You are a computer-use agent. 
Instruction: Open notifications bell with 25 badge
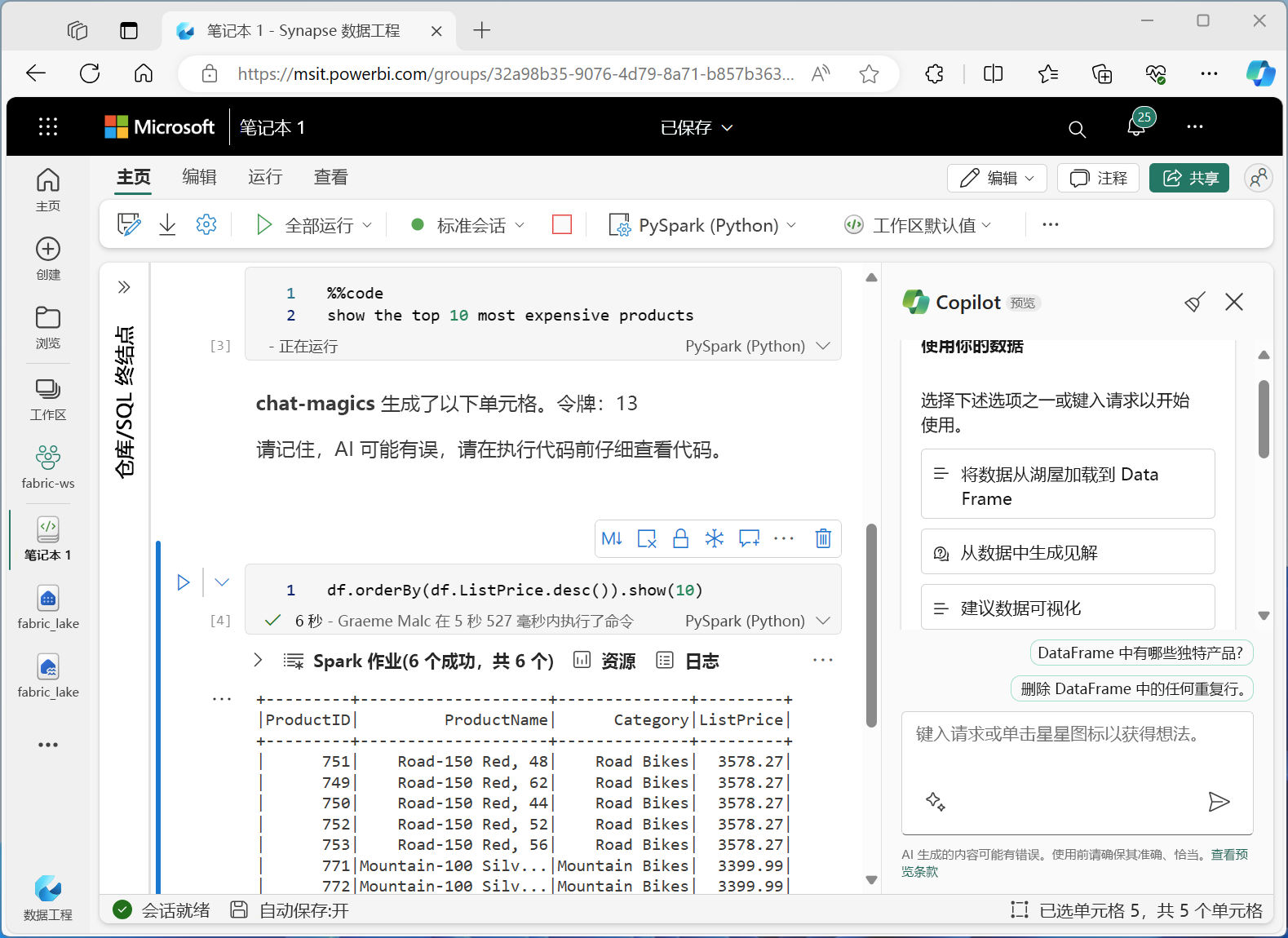click(1137, 125)
